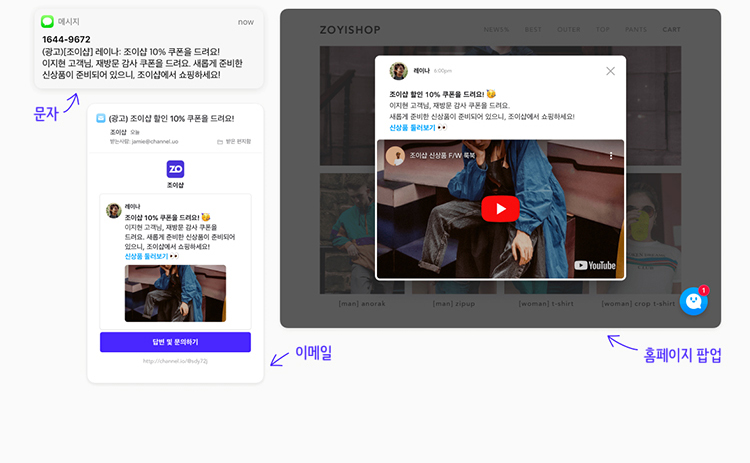Click the video channel avatar

coord(396,156)
